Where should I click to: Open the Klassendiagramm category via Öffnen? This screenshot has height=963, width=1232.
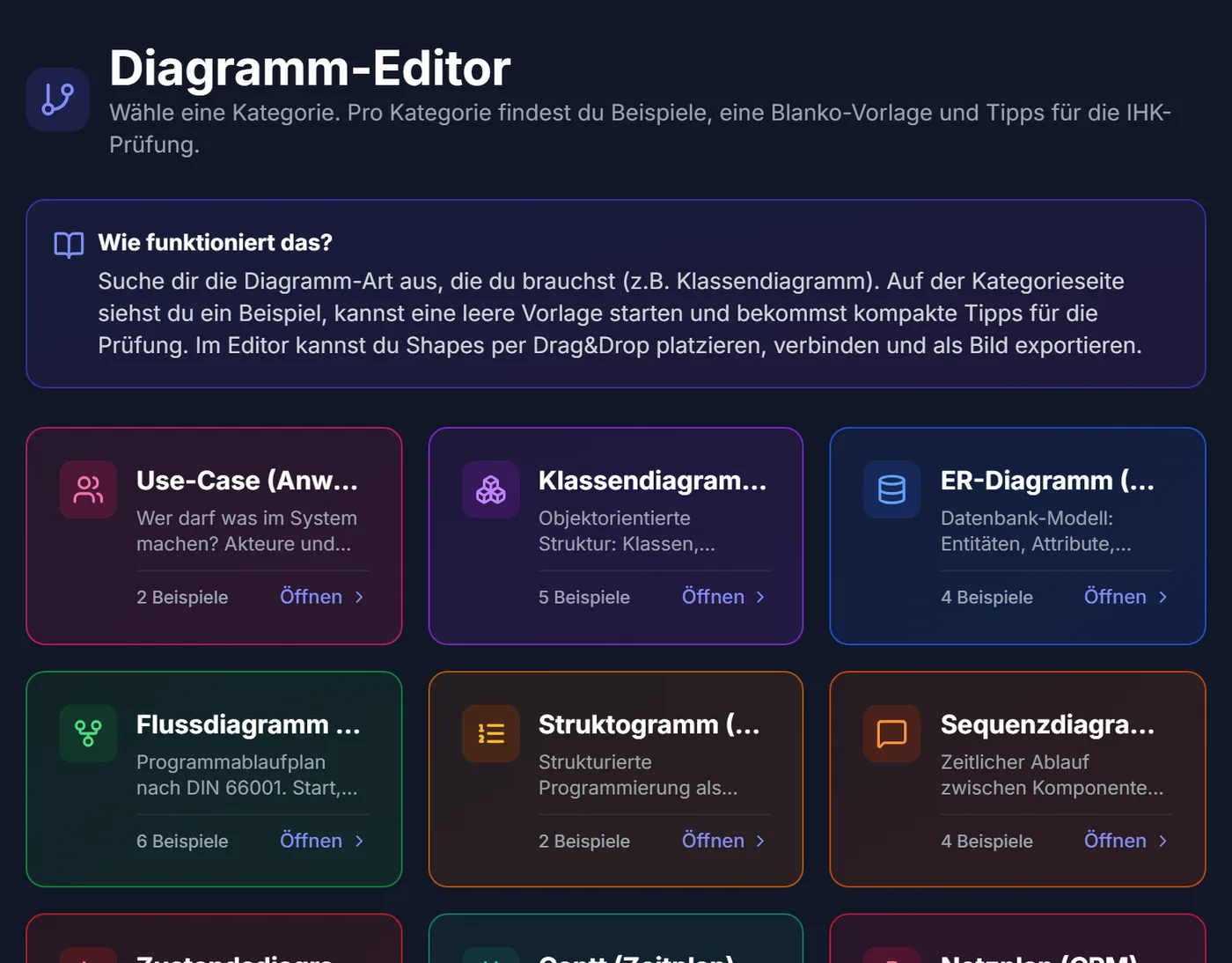[x=724, y=597]
